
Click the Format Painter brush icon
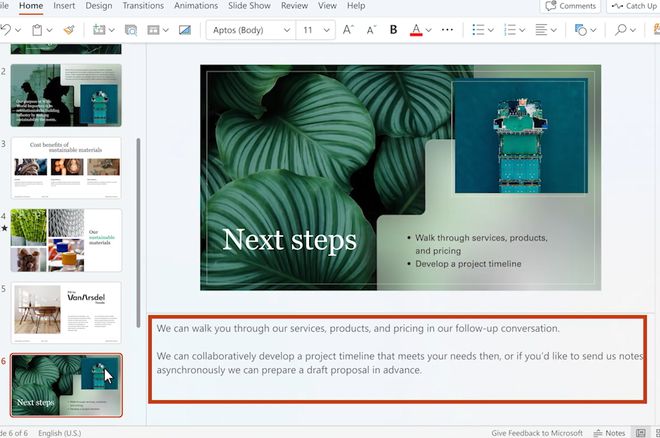(x=68, y=30)
